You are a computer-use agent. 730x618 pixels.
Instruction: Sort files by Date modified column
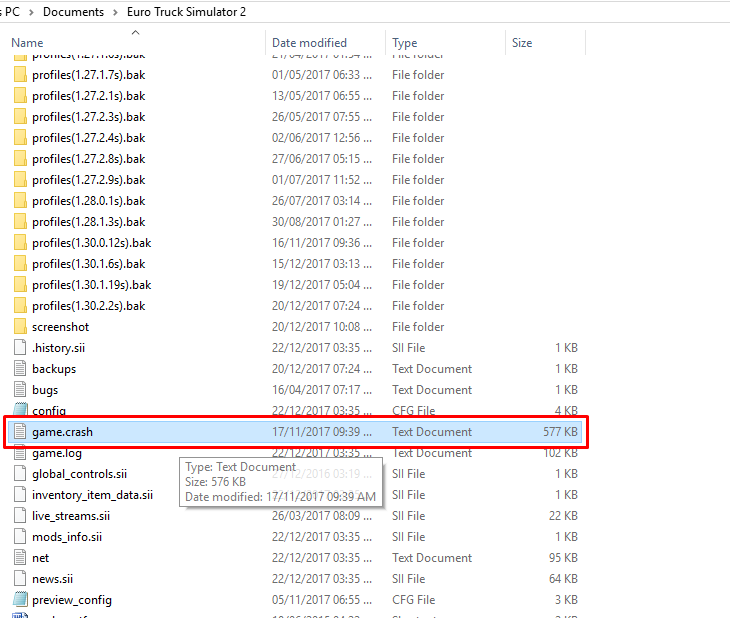click(310, 43)
